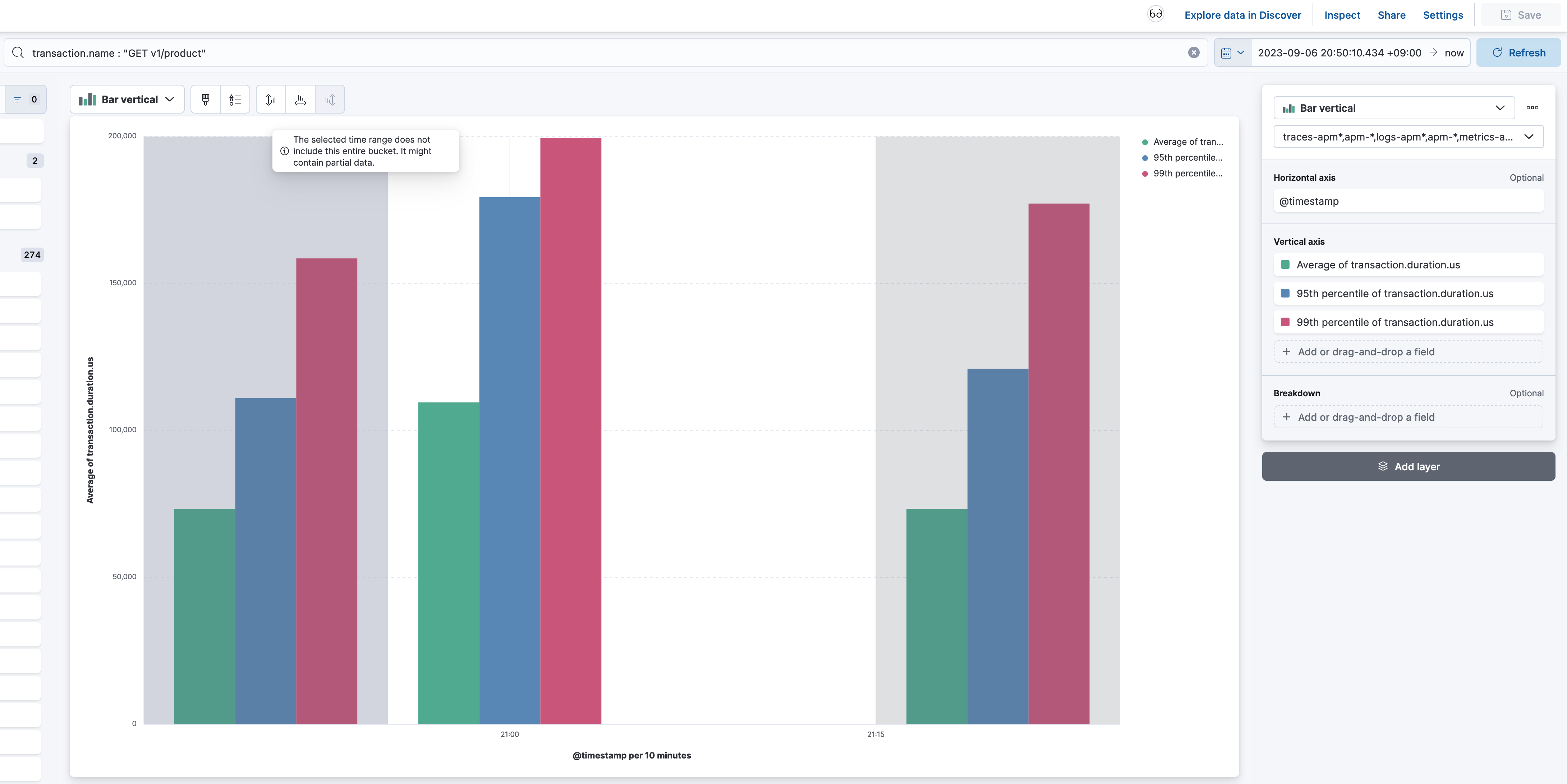Open the bottom axis settings icon
The image size is (1567, 784).
pos(300,99)
